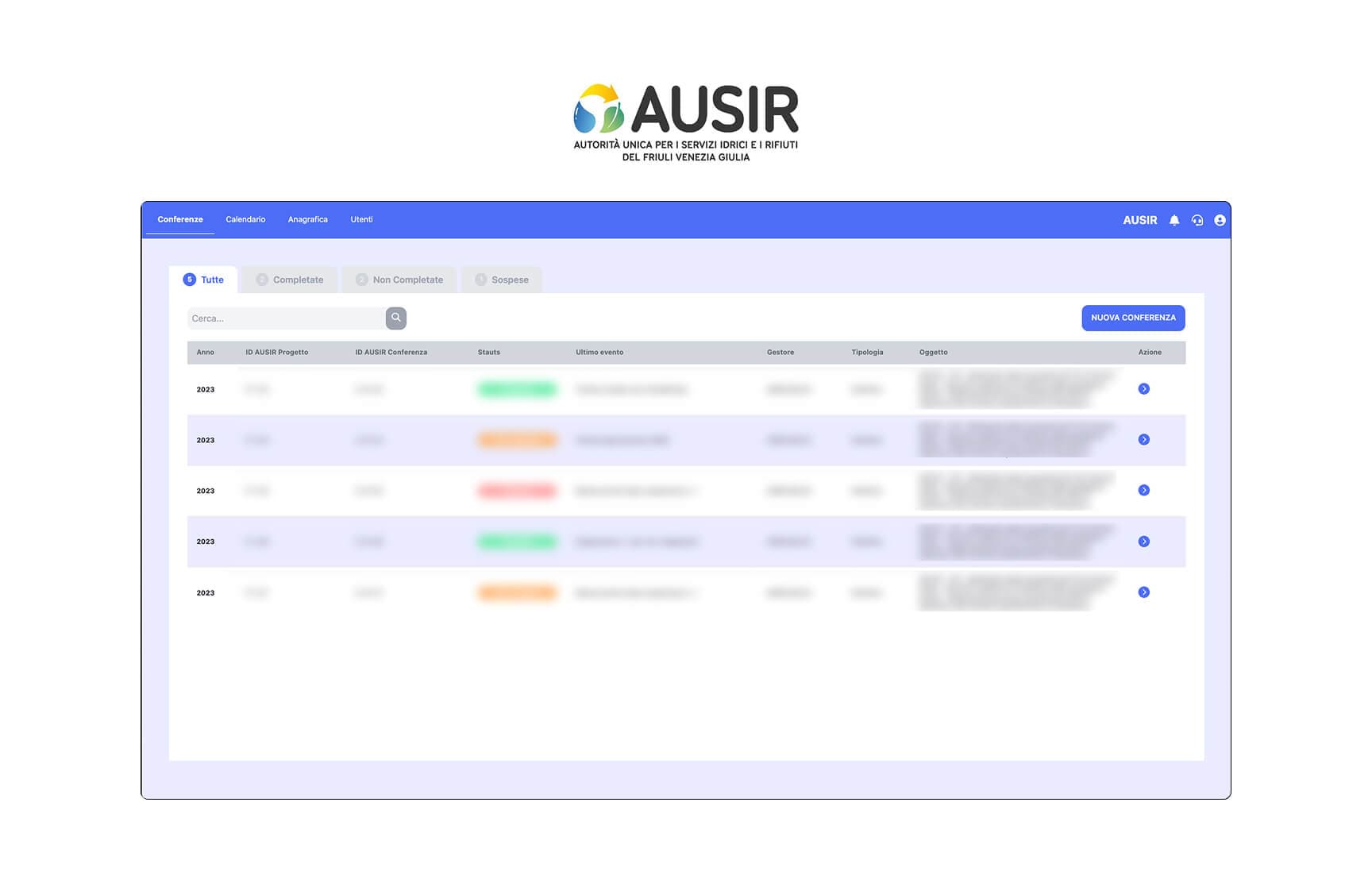The height and width of the screenshot is (887, 1372).
Task: Click the Gestore column header
Action: (x=780, y=352)
